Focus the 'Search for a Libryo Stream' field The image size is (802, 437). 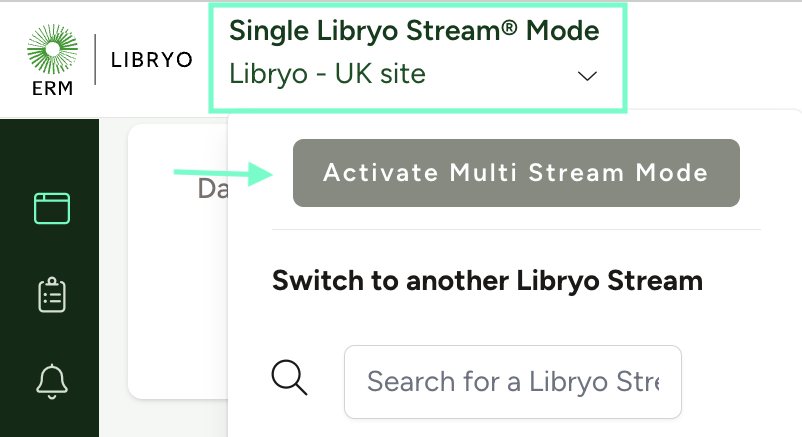point(512,381)
